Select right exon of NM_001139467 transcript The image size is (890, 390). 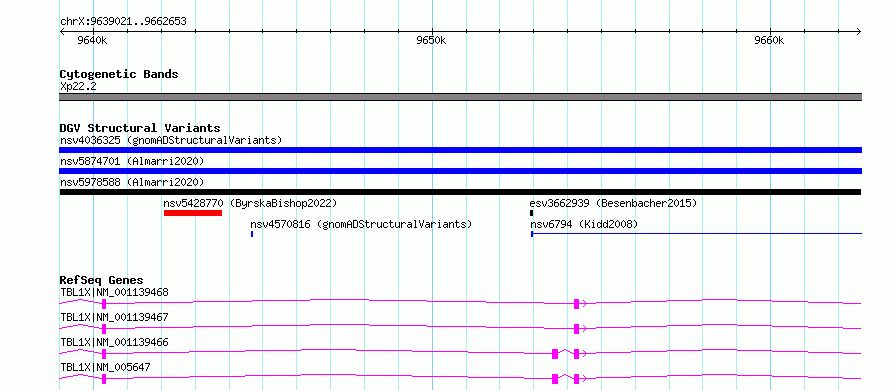coord(576,329)
